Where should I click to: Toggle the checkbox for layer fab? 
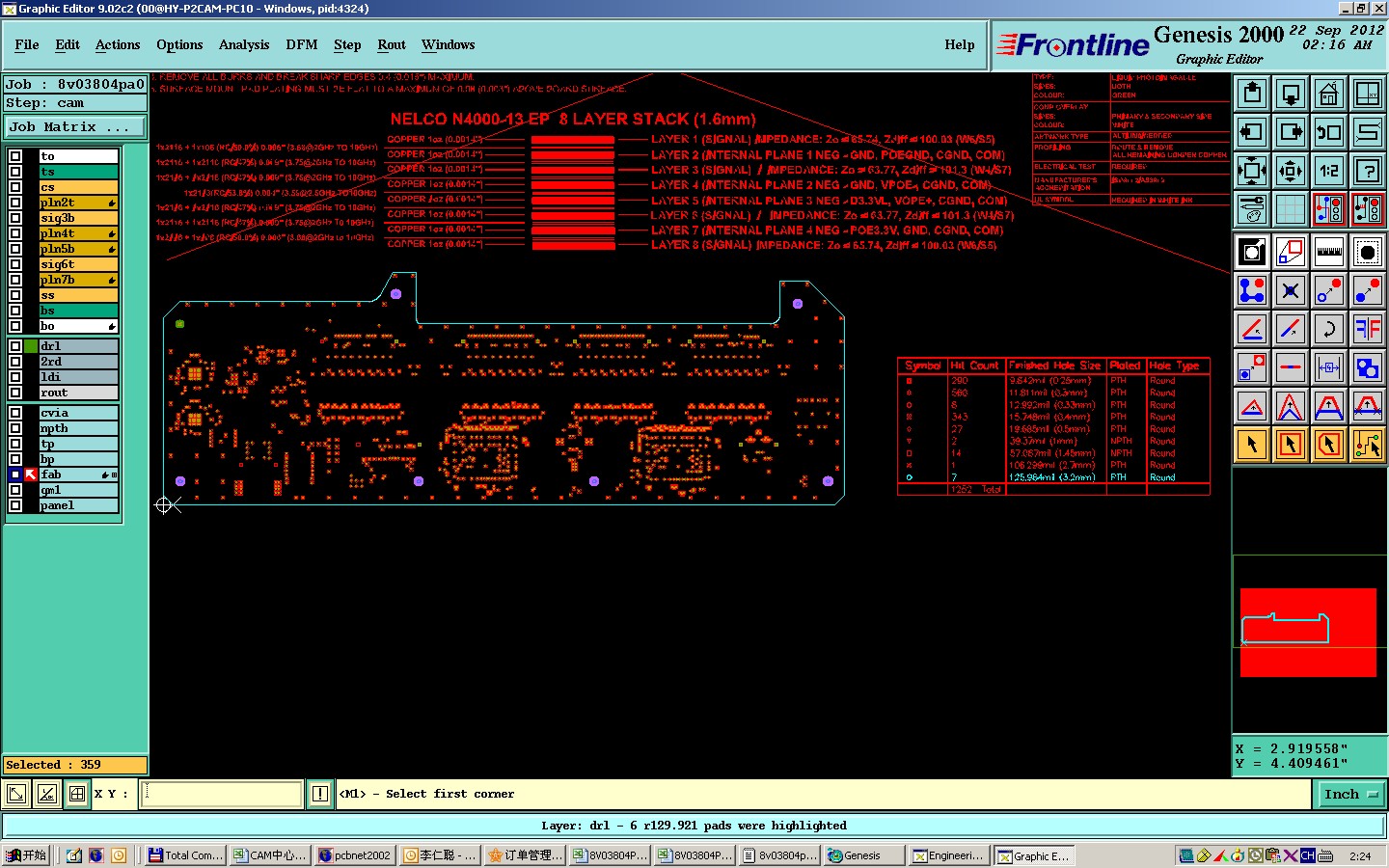[x=15, y=475]
